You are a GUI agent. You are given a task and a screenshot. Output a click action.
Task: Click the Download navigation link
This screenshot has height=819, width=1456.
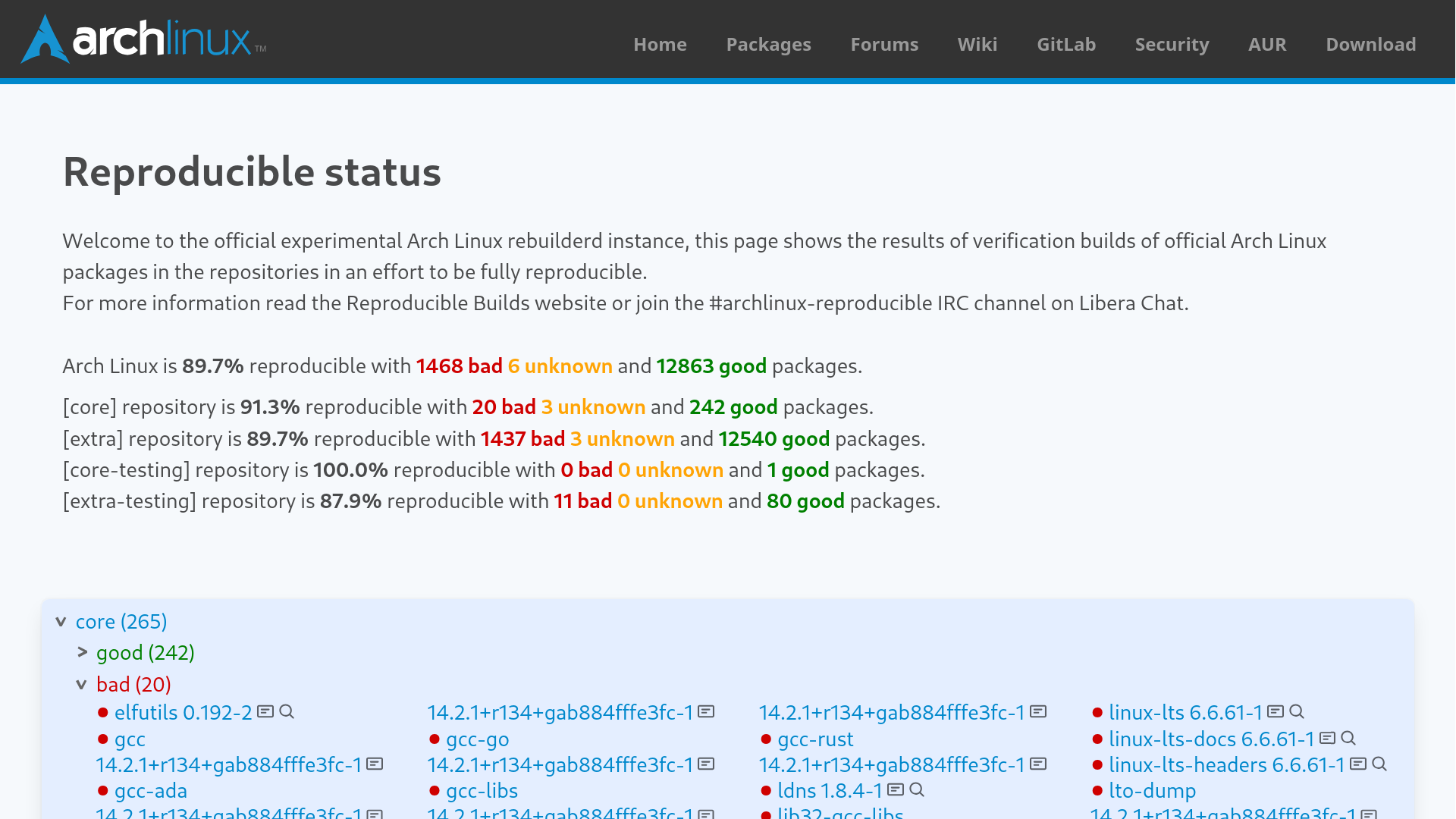pos(1370,44)
